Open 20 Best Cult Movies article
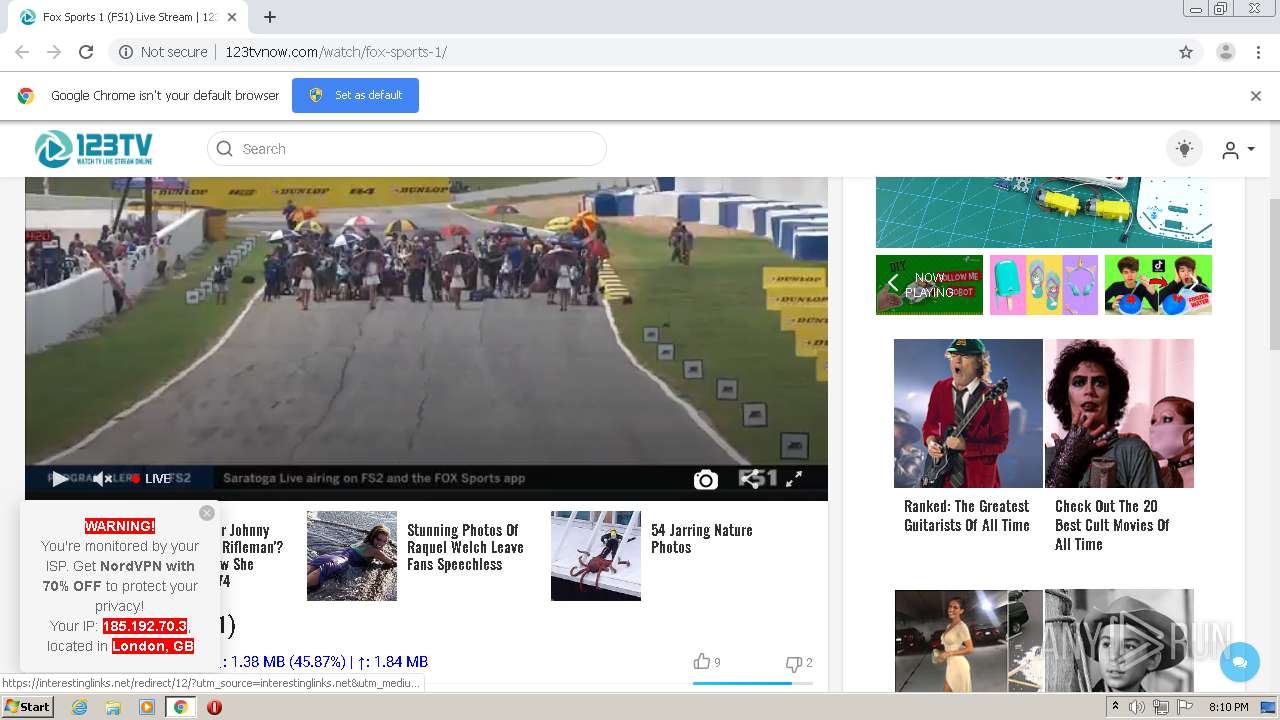The width and height of the screenshot is (1280, 720). (1111, 525)
